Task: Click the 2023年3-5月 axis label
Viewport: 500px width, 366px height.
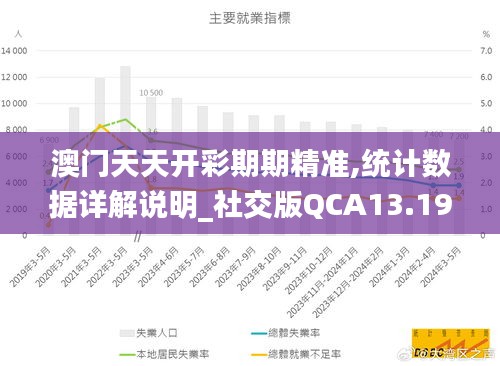Action: tap(133, 267)
